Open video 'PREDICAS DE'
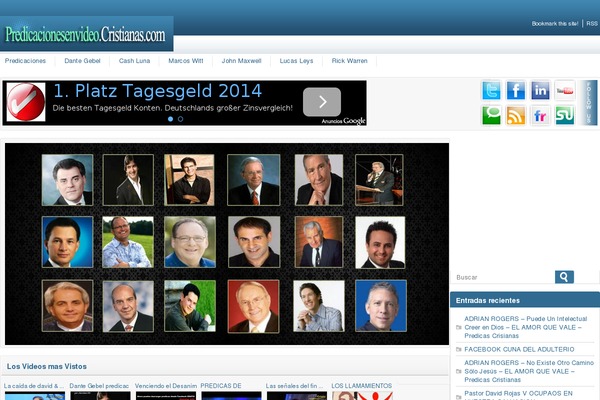 click(x=221, y=386)
